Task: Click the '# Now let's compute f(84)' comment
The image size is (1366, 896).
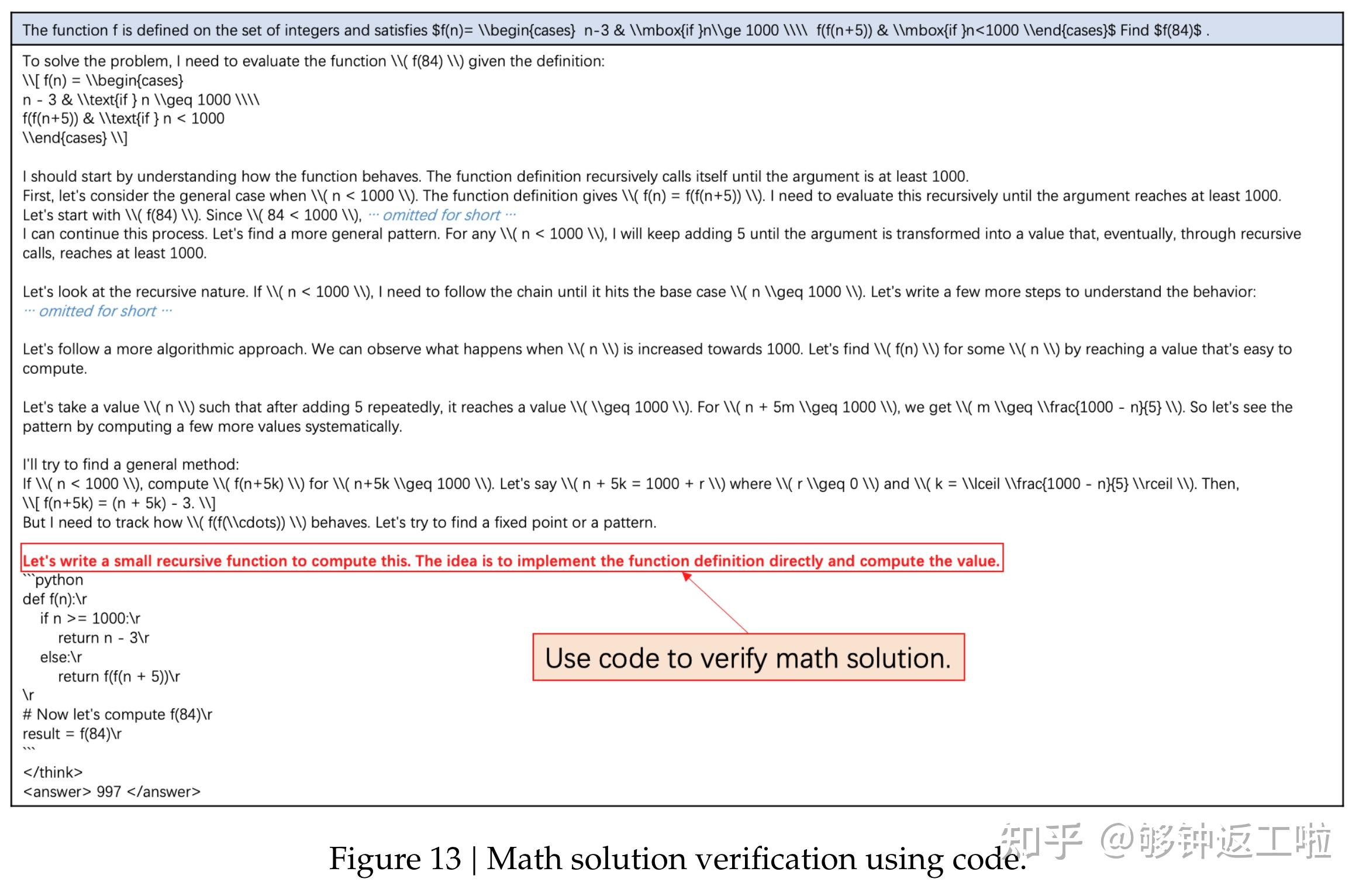Action: [x=117, y=714]
